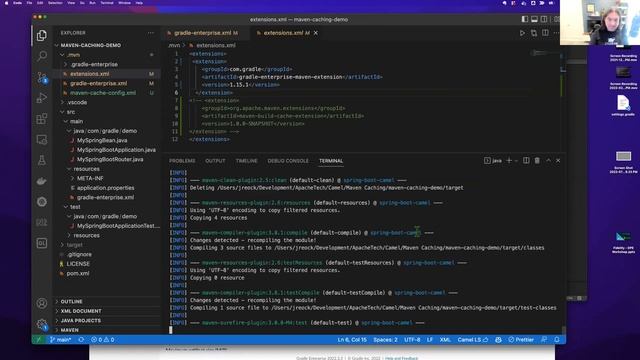Open the Search view in activity bar
The image size is (640, 360).
[42, 56]
